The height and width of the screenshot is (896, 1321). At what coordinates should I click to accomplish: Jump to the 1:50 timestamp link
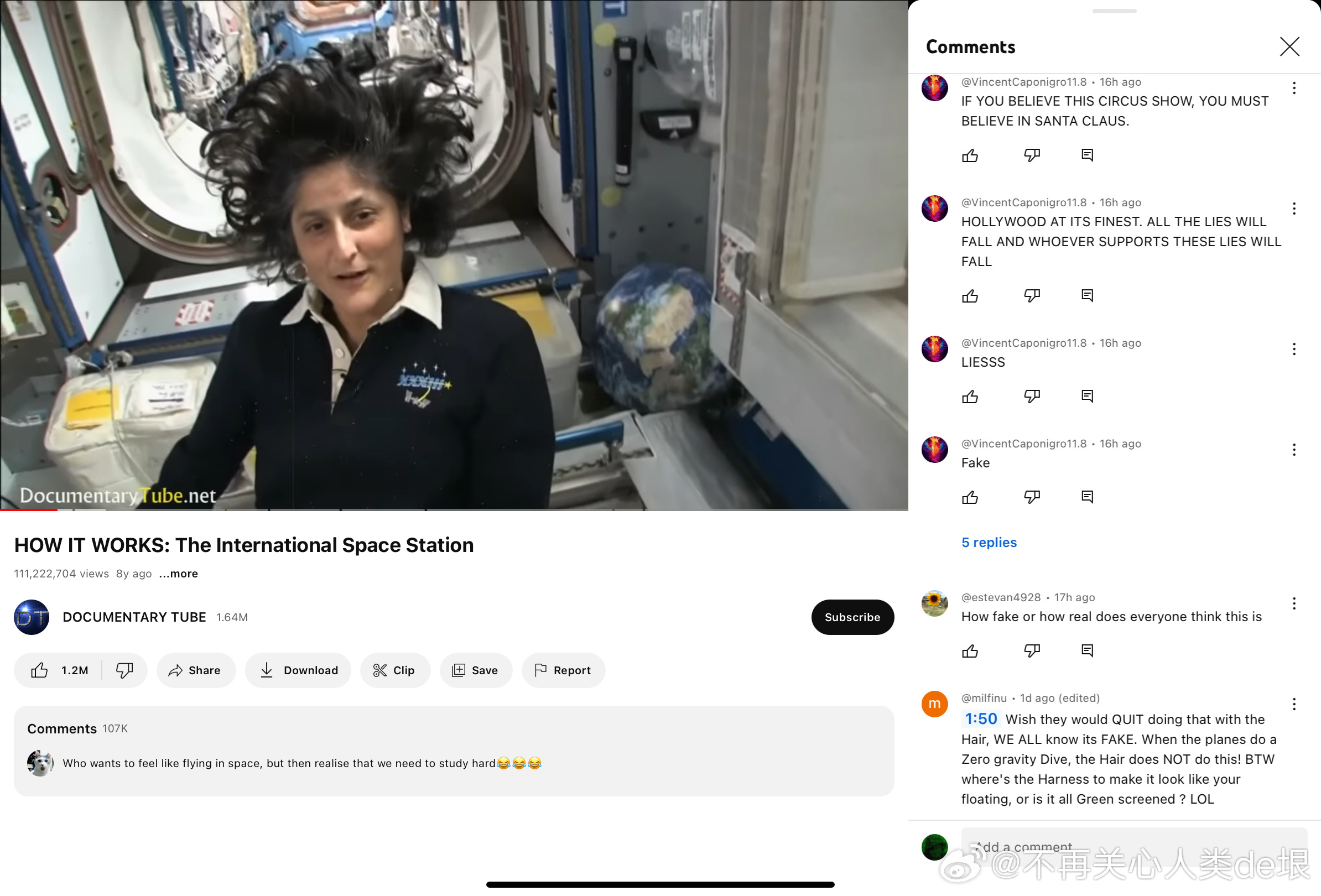click(981, 718)
